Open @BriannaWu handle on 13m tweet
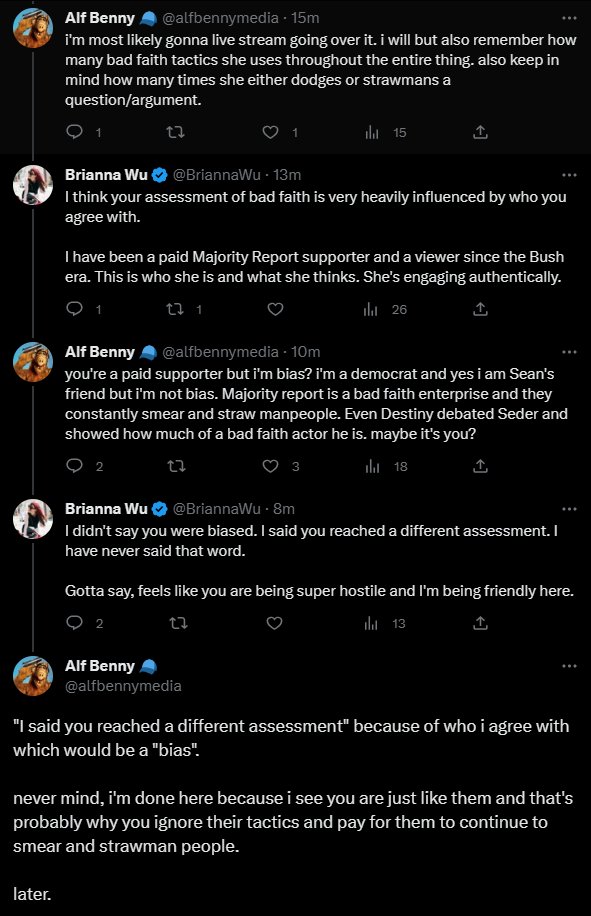Image resolution: width=591 pixels, height=916 pixels. [x=217, y=175]
